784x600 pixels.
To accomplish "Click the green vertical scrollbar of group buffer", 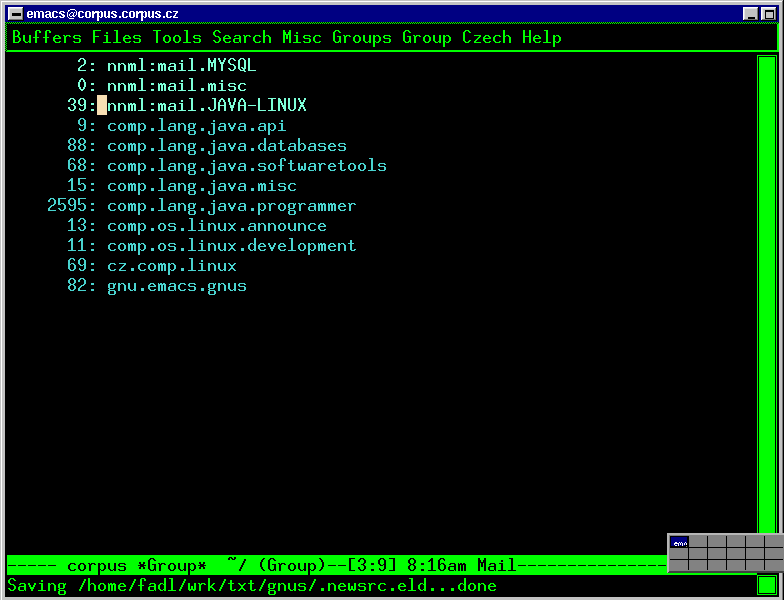I will coord(767,300).
